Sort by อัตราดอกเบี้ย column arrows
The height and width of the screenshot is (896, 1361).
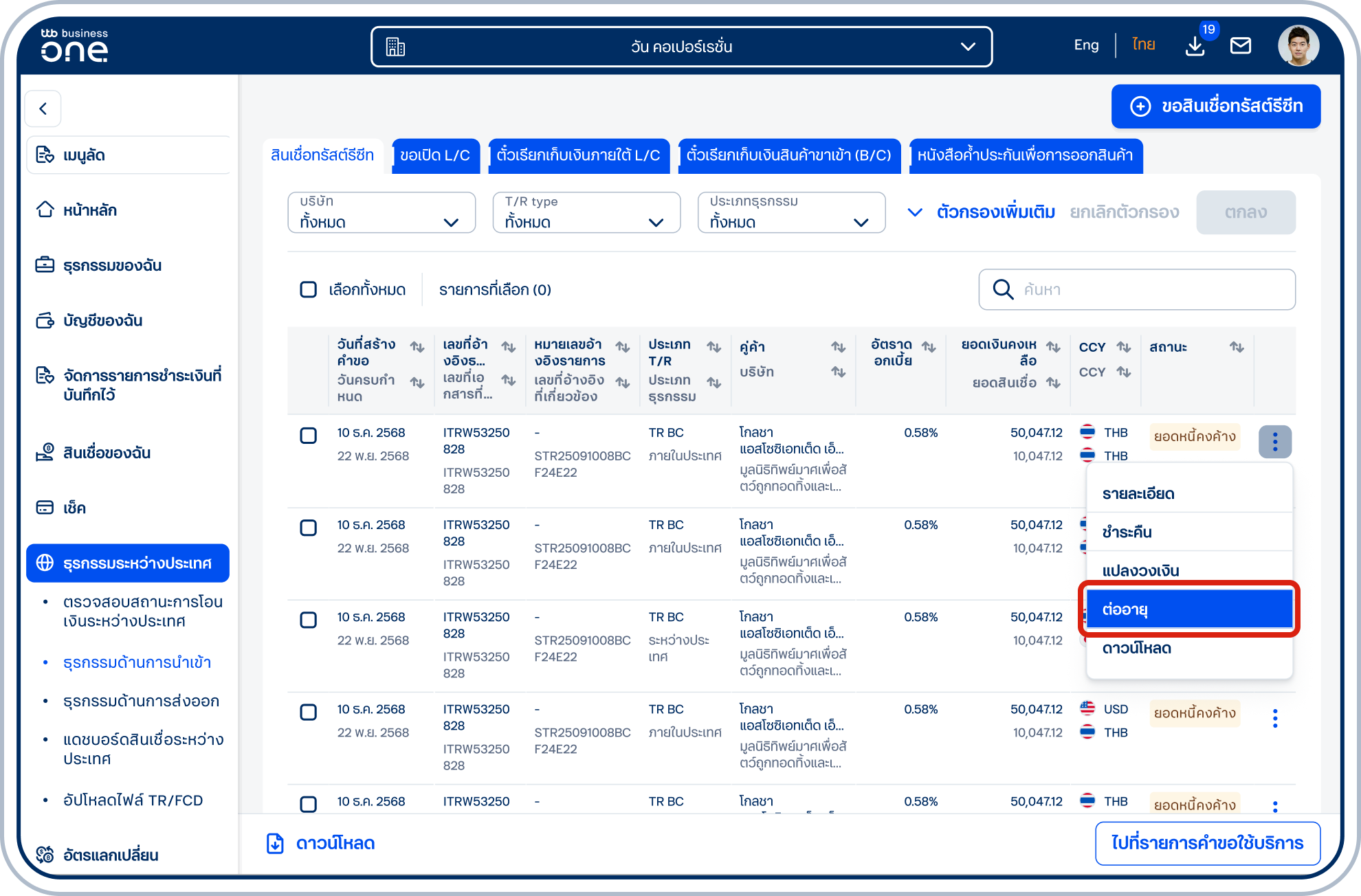[x=929, y=347]
